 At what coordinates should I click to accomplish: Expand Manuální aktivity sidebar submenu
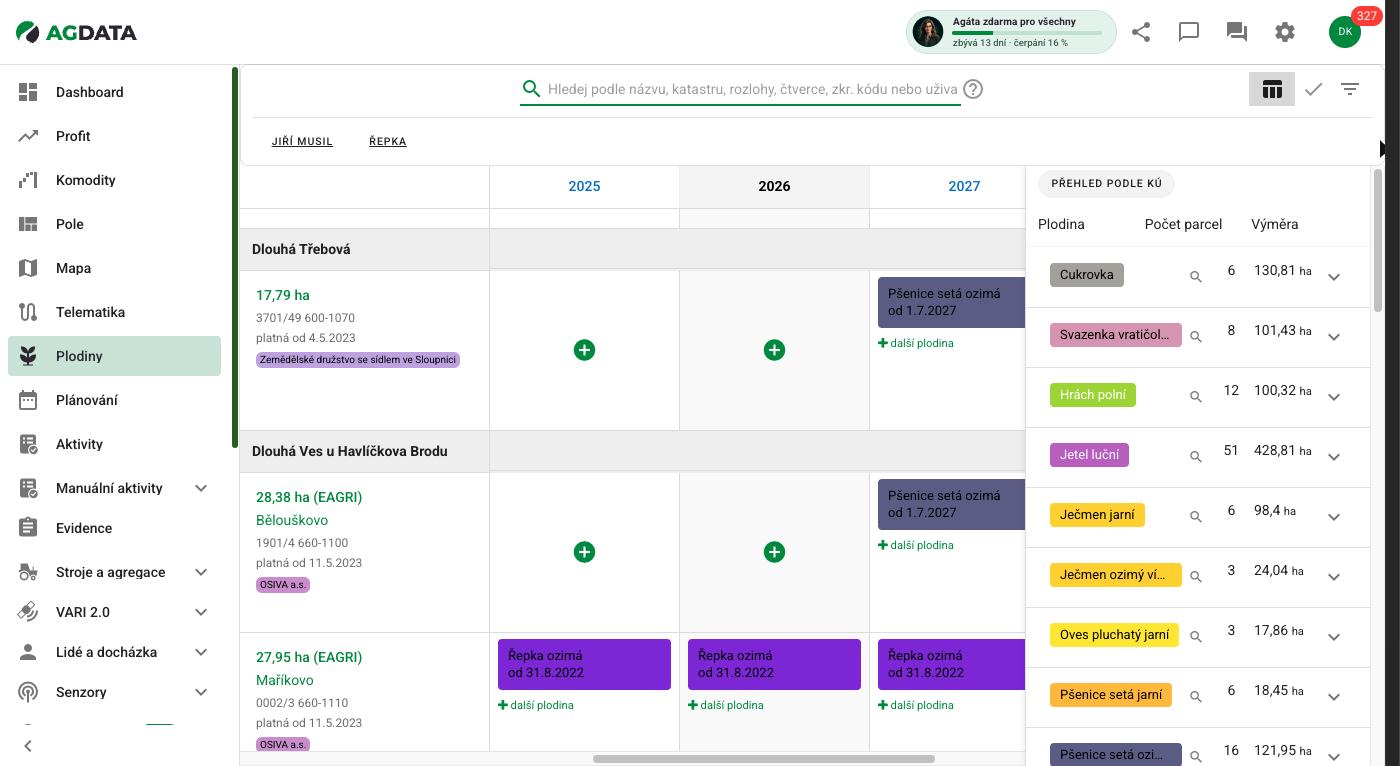(201, 488)
